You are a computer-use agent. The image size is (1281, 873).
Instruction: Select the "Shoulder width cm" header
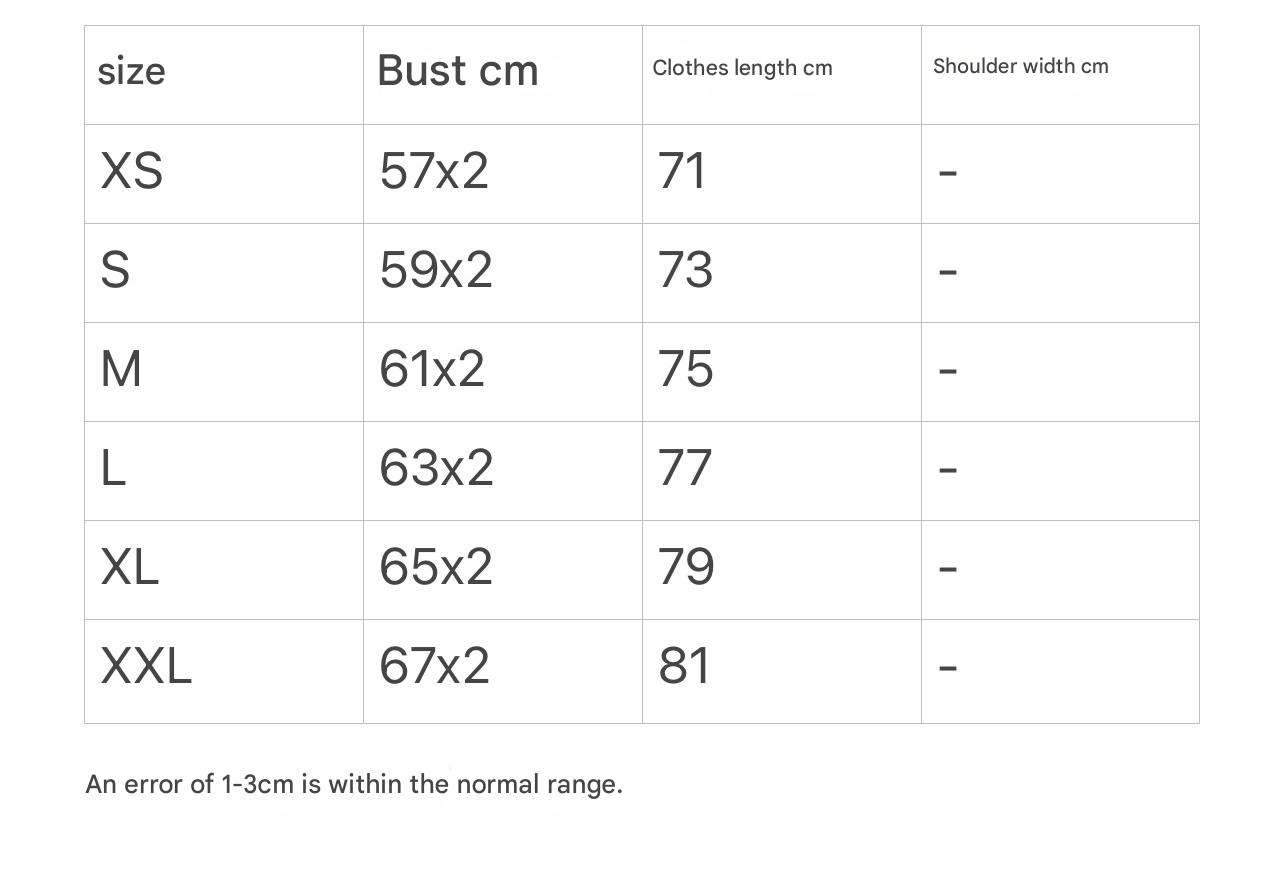point(1020,67)
